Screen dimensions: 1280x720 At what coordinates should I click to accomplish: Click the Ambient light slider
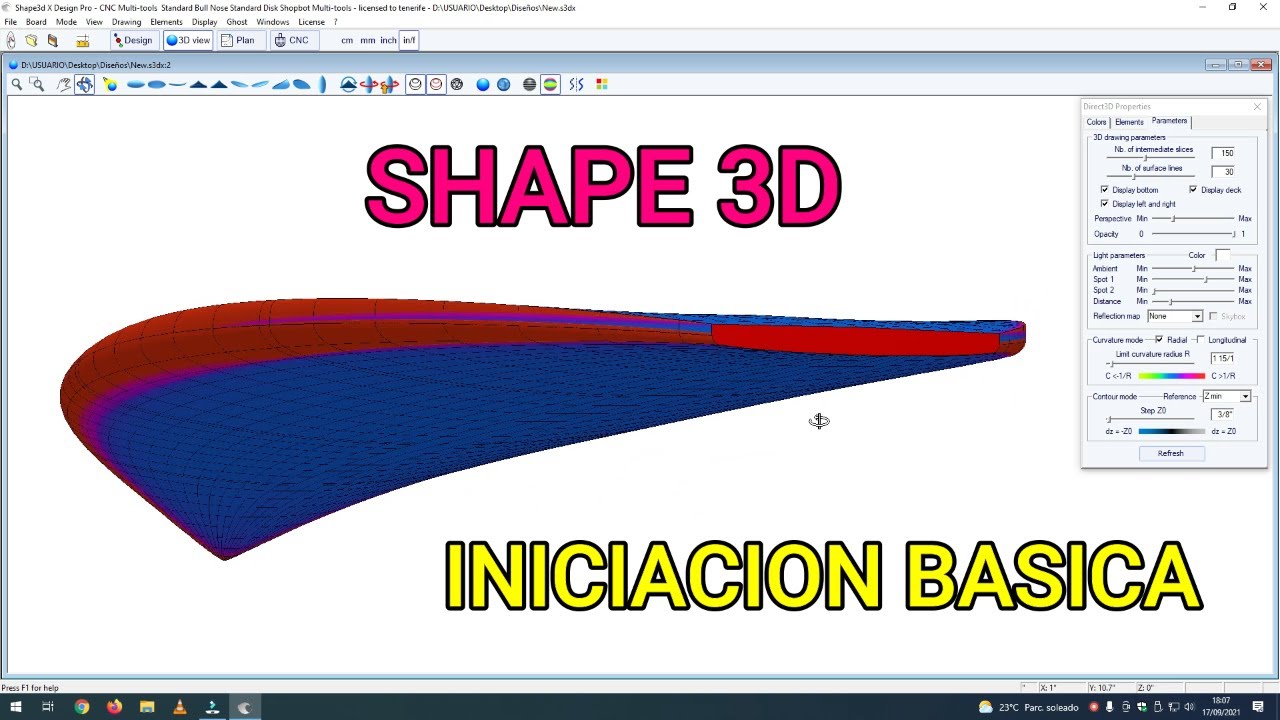pyautogui.click(x=1193, y=269)
